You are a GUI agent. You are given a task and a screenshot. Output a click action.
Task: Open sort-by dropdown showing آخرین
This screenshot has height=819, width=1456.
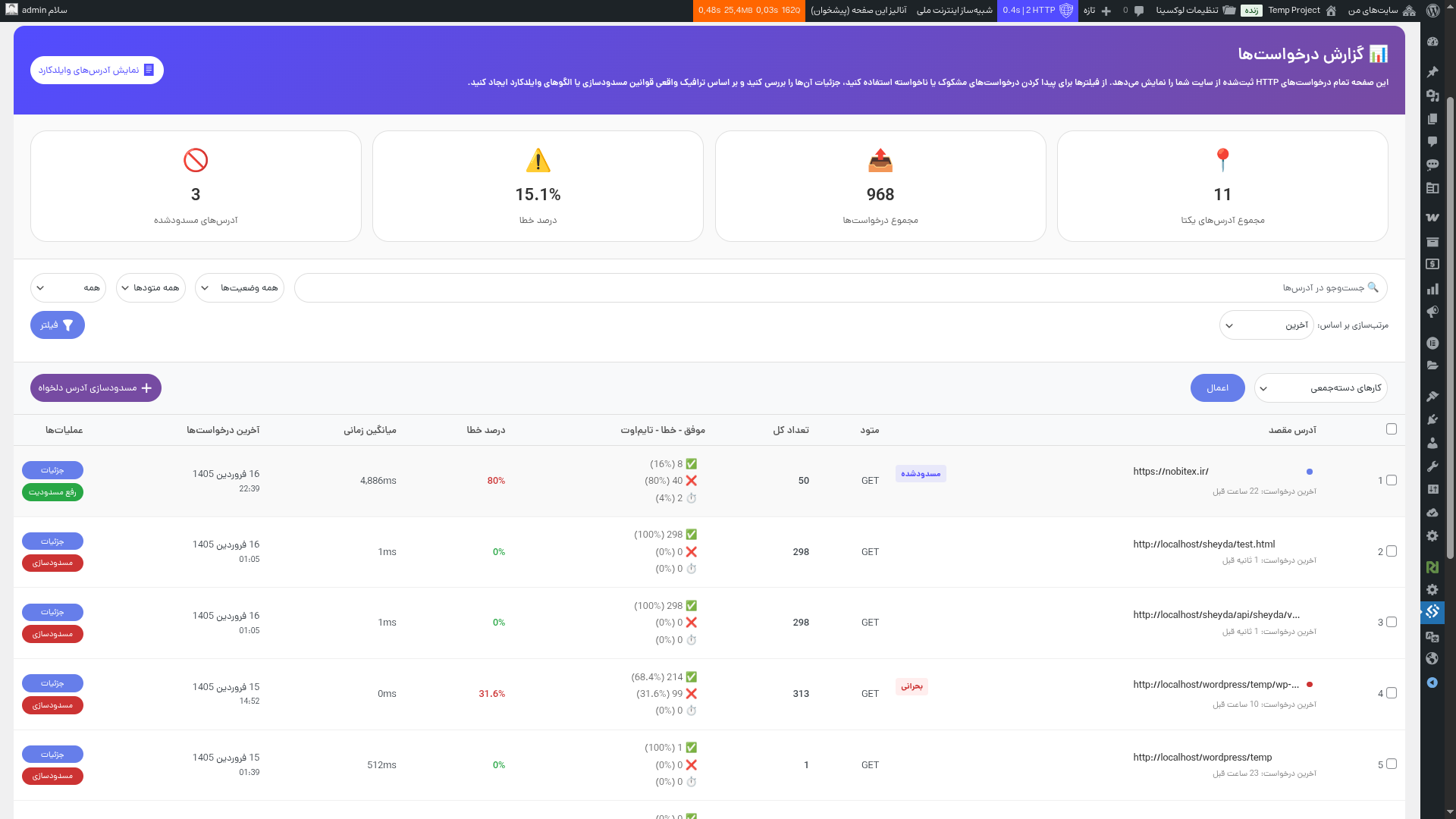tap(1266, 325)
